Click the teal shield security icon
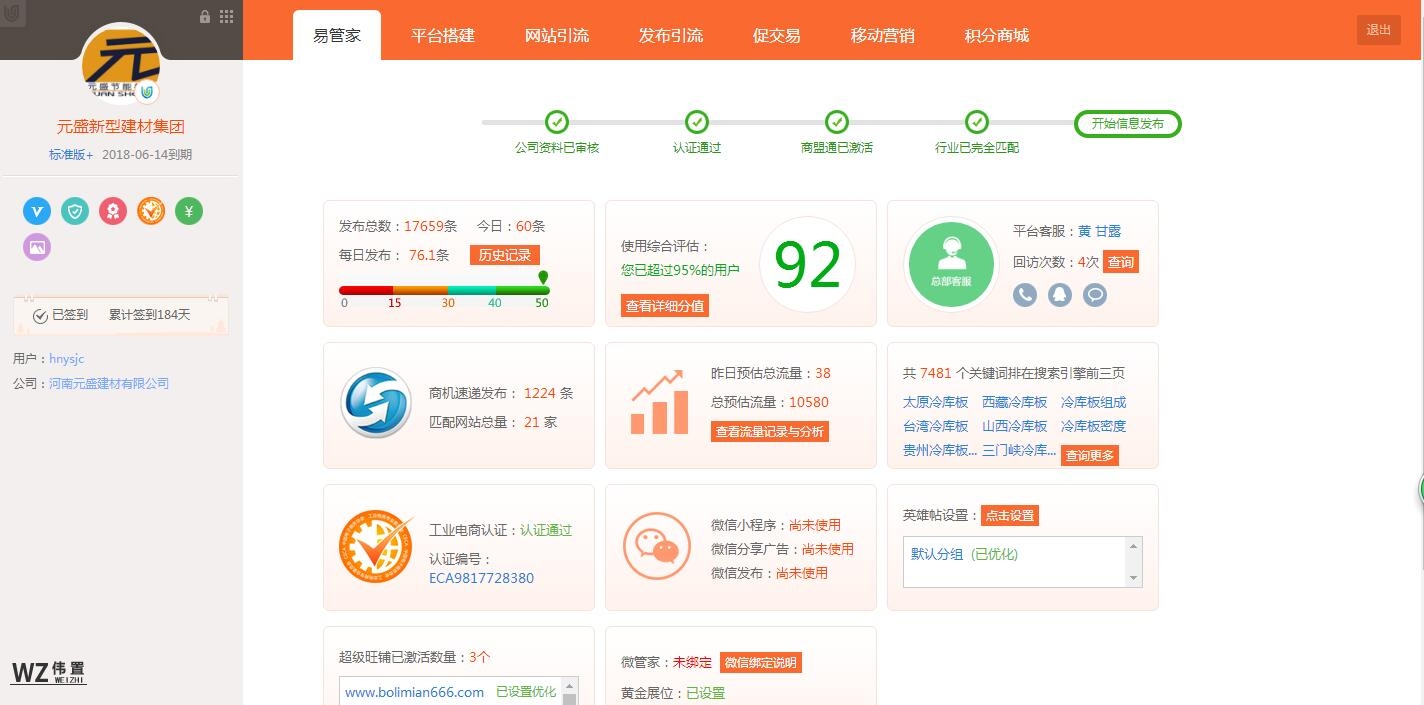The width and height of the screenshot is (1424, 705). pyautogui.click(x=75, y=211)
